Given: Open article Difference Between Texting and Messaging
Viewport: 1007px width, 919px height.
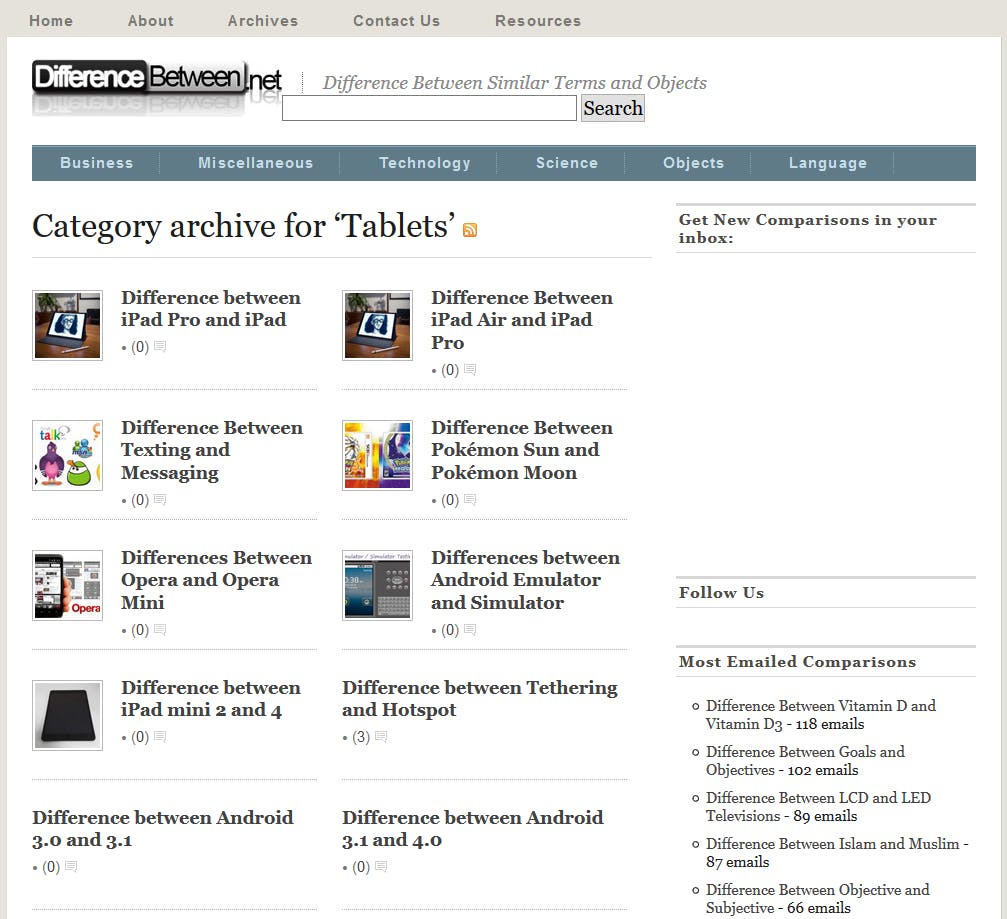Looking at the screenshot, I should 212,450.
